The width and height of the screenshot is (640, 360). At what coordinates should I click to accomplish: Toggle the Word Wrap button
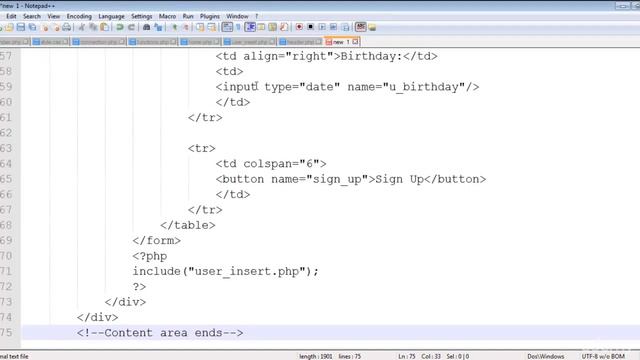click(x=227, y=27)
